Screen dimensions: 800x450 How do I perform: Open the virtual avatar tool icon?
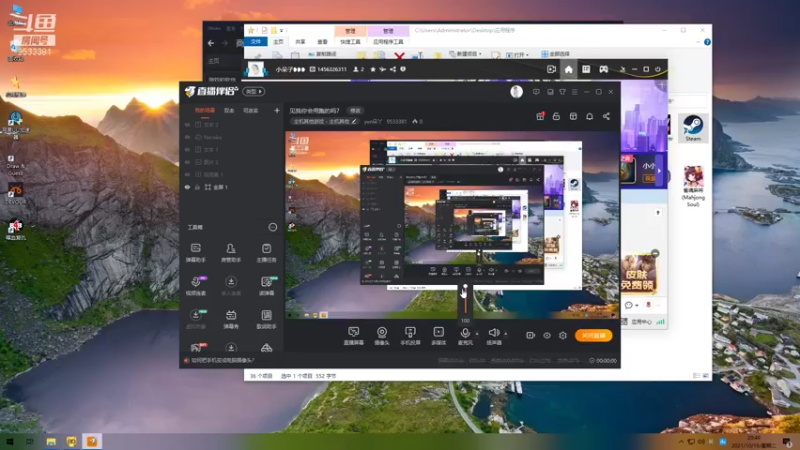[x=196, y=319]
